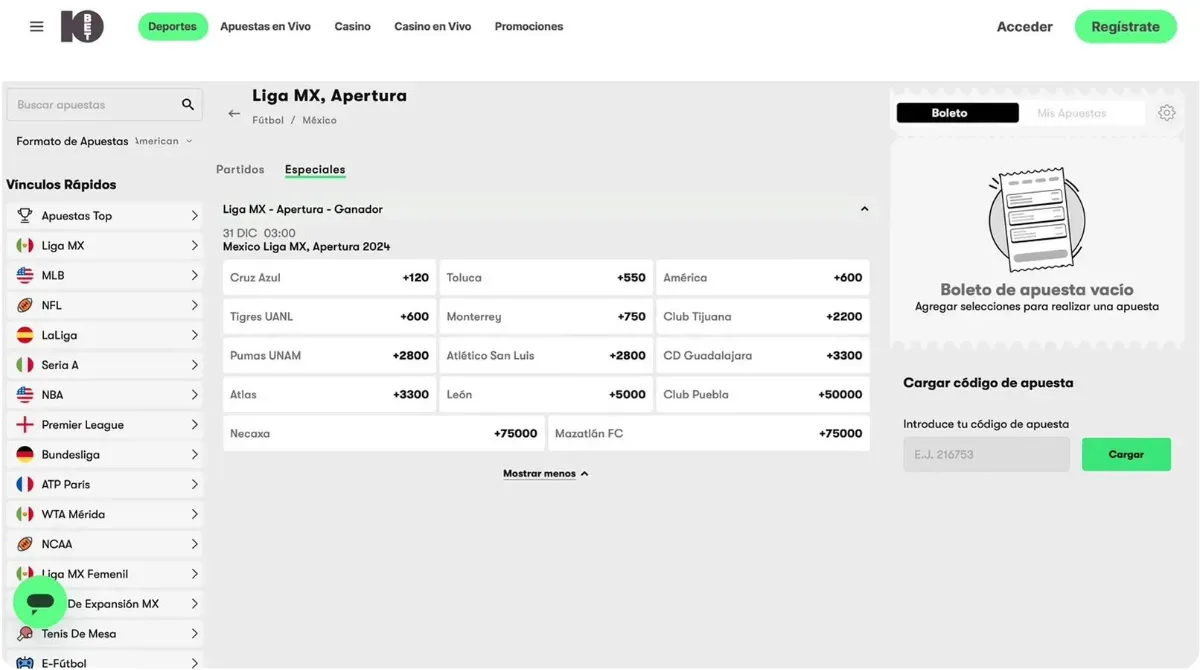Select Cruz Azul +120 odds
The image size is (1200, 670).
(x=329, y=278)
